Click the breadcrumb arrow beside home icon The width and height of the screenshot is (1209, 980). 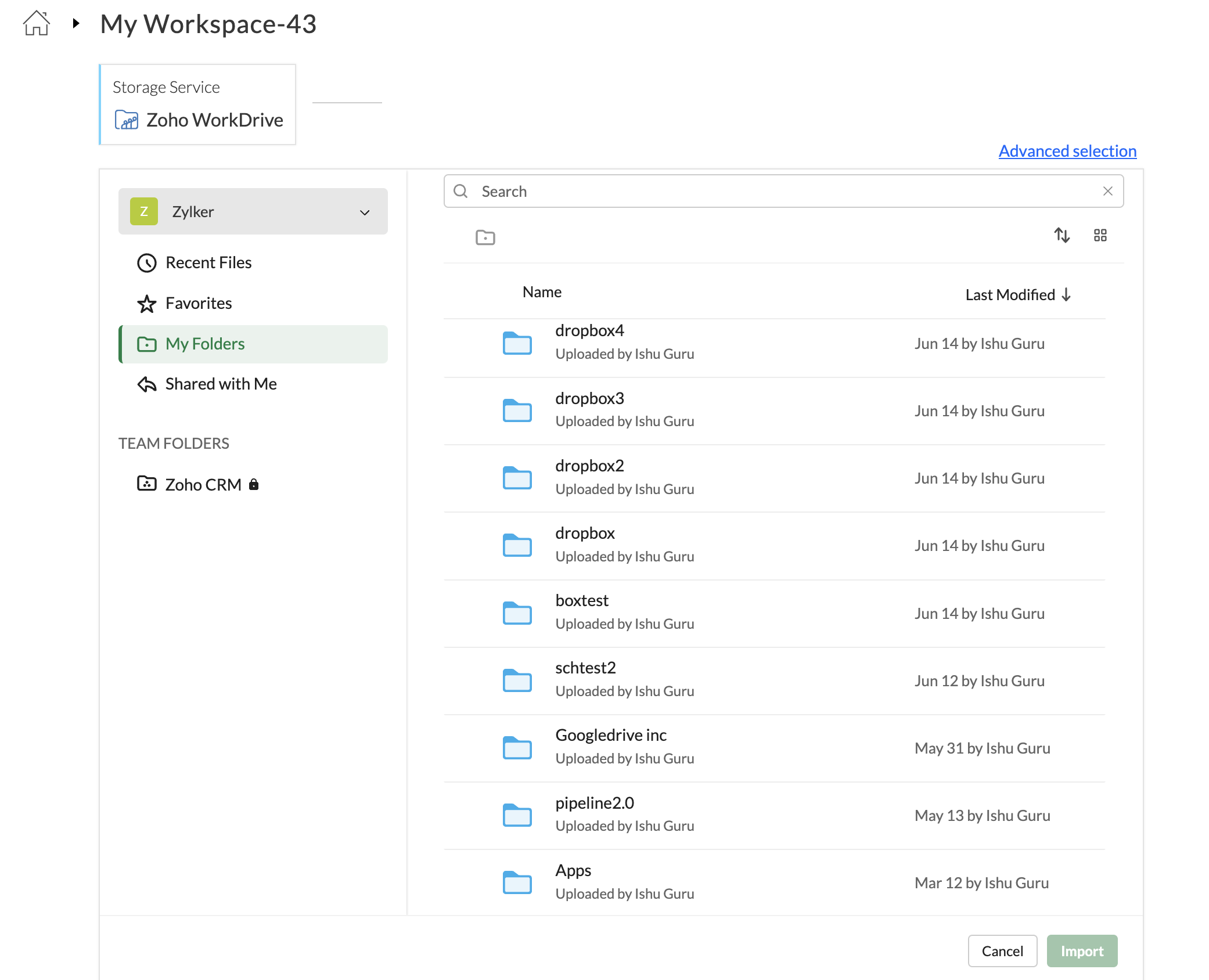75,24
